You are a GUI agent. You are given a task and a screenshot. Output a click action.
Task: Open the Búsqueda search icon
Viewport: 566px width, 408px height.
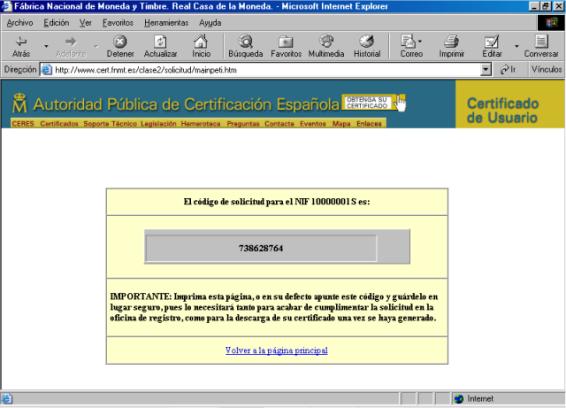point(246,42)
